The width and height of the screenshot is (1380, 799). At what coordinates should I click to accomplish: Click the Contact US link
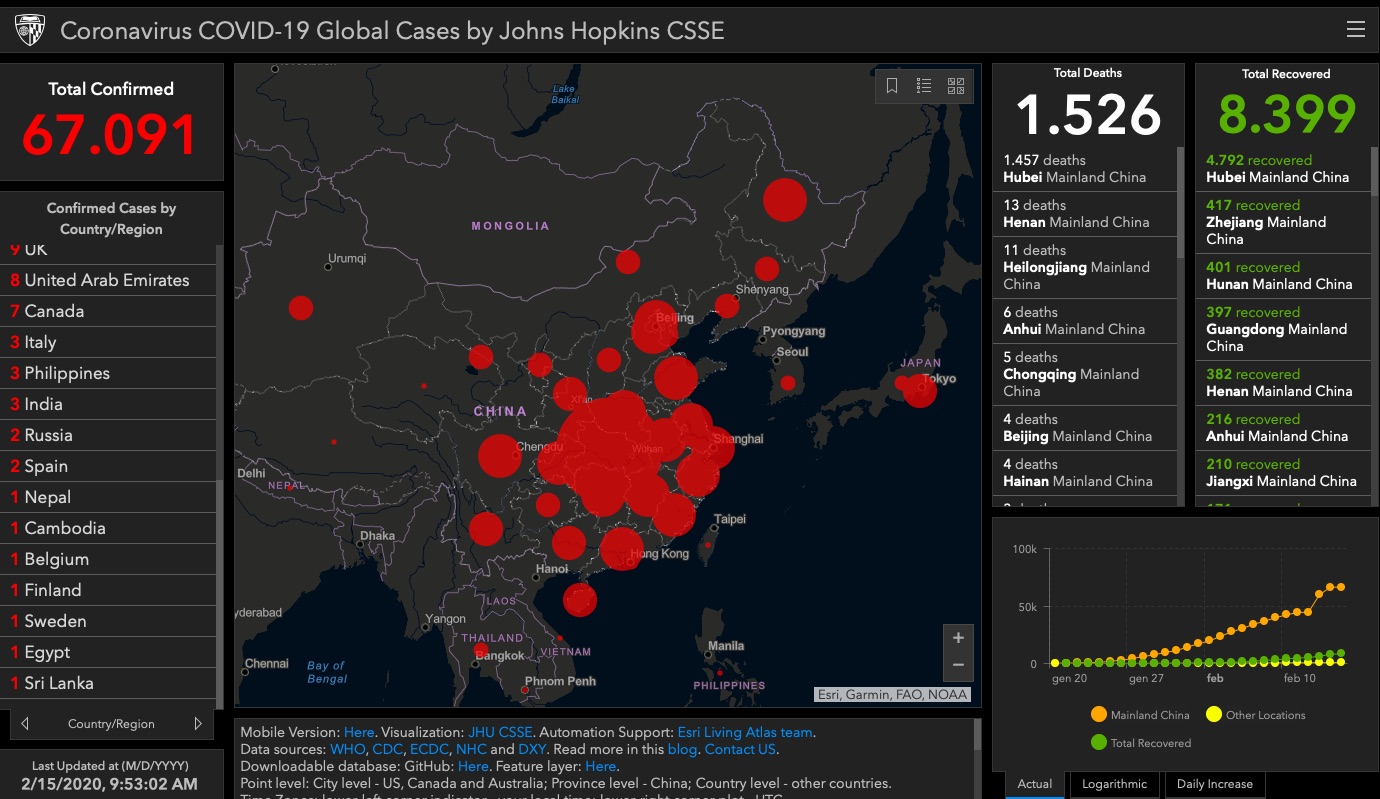[x=740, y=749]
